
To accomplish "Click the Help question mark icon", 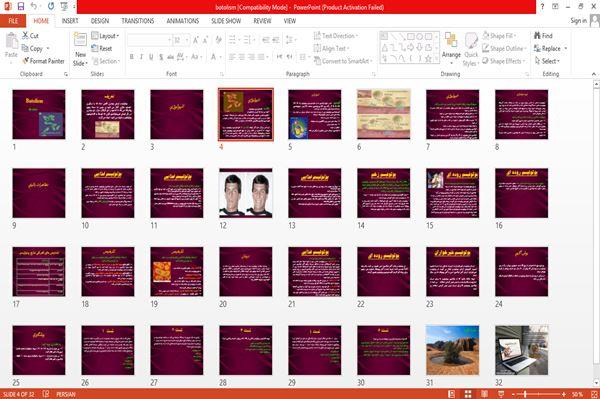I will (x=542, y=7).
